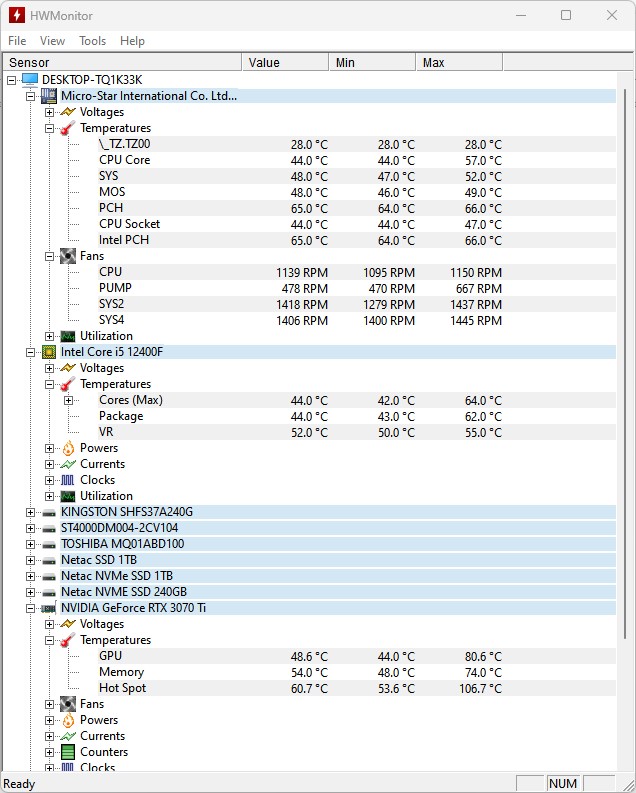Click Intel CPU Voltages lightning icon

click(x=68, y=368)
